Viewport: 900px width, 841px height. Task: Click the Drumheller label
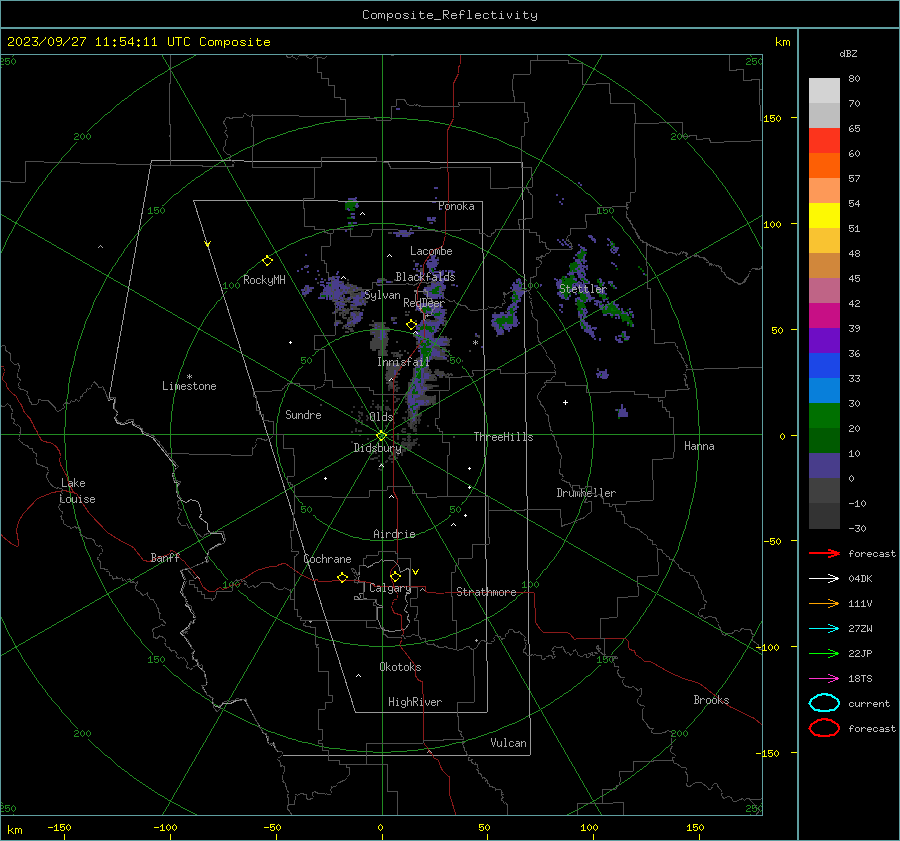click(586, 493)
